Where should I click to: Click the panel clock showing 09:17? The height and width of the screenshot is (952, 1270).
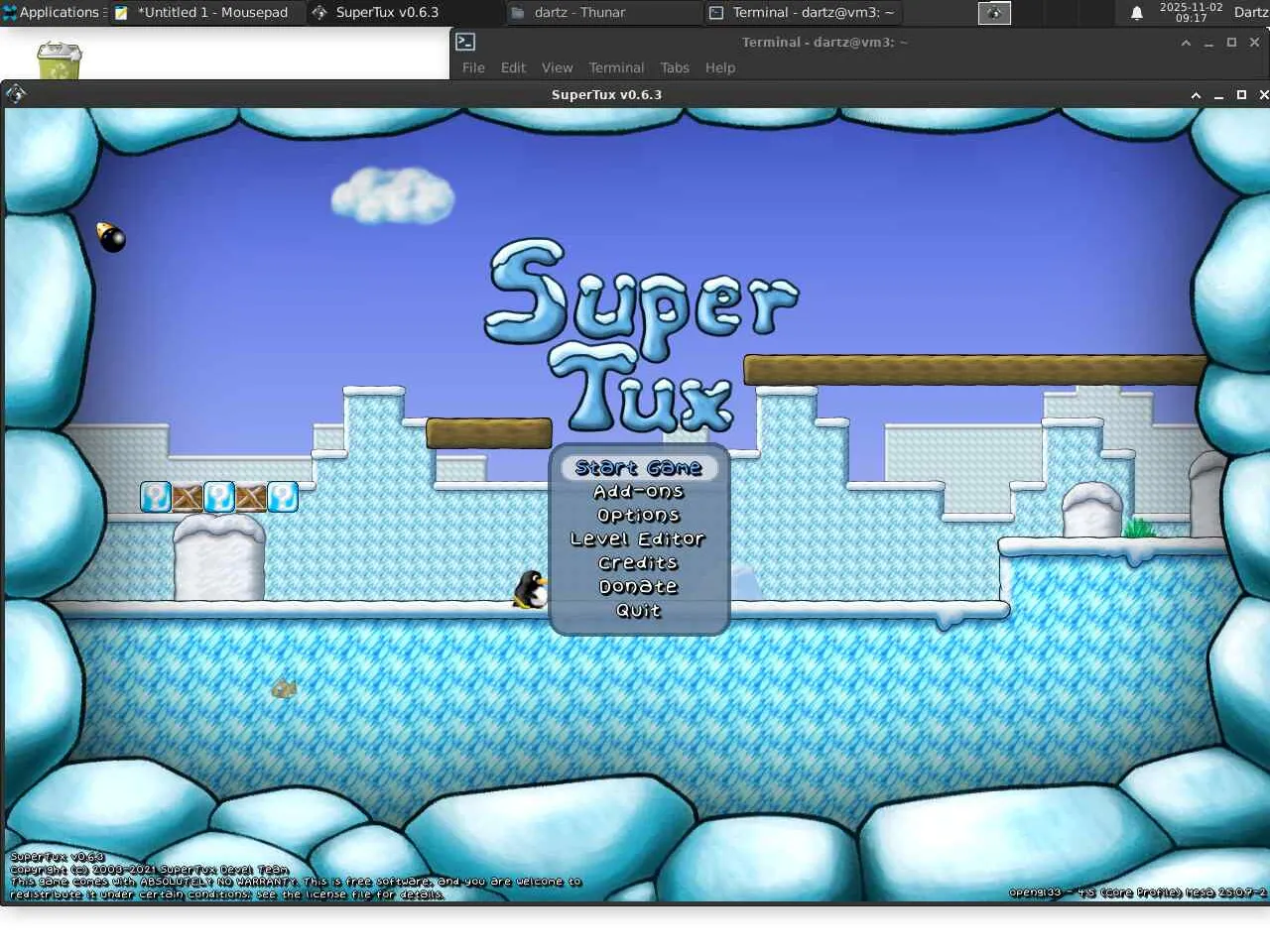(x=1191, y=12)
